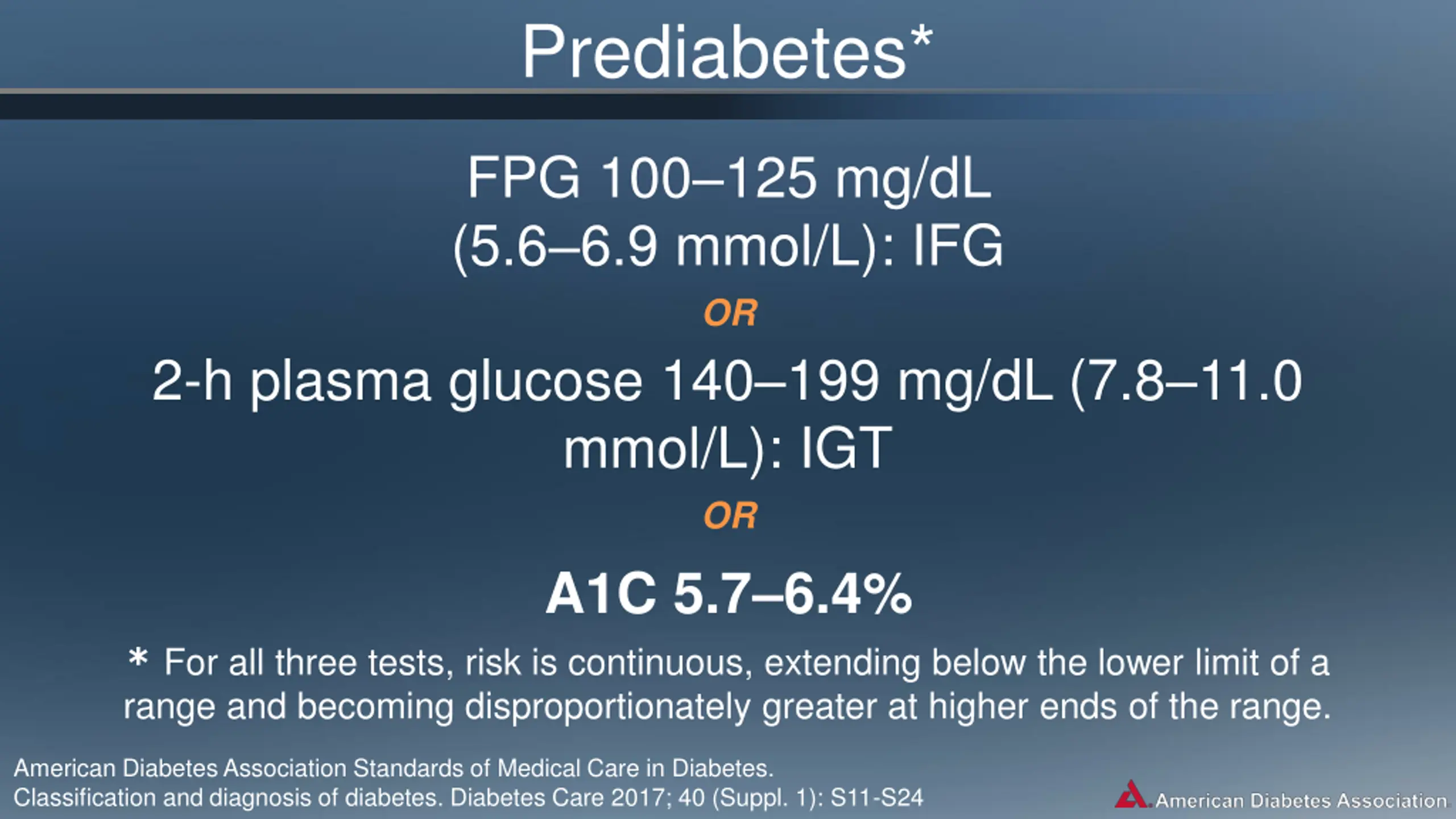Click the 'S11-S24' page reference

tap(876, 798)
